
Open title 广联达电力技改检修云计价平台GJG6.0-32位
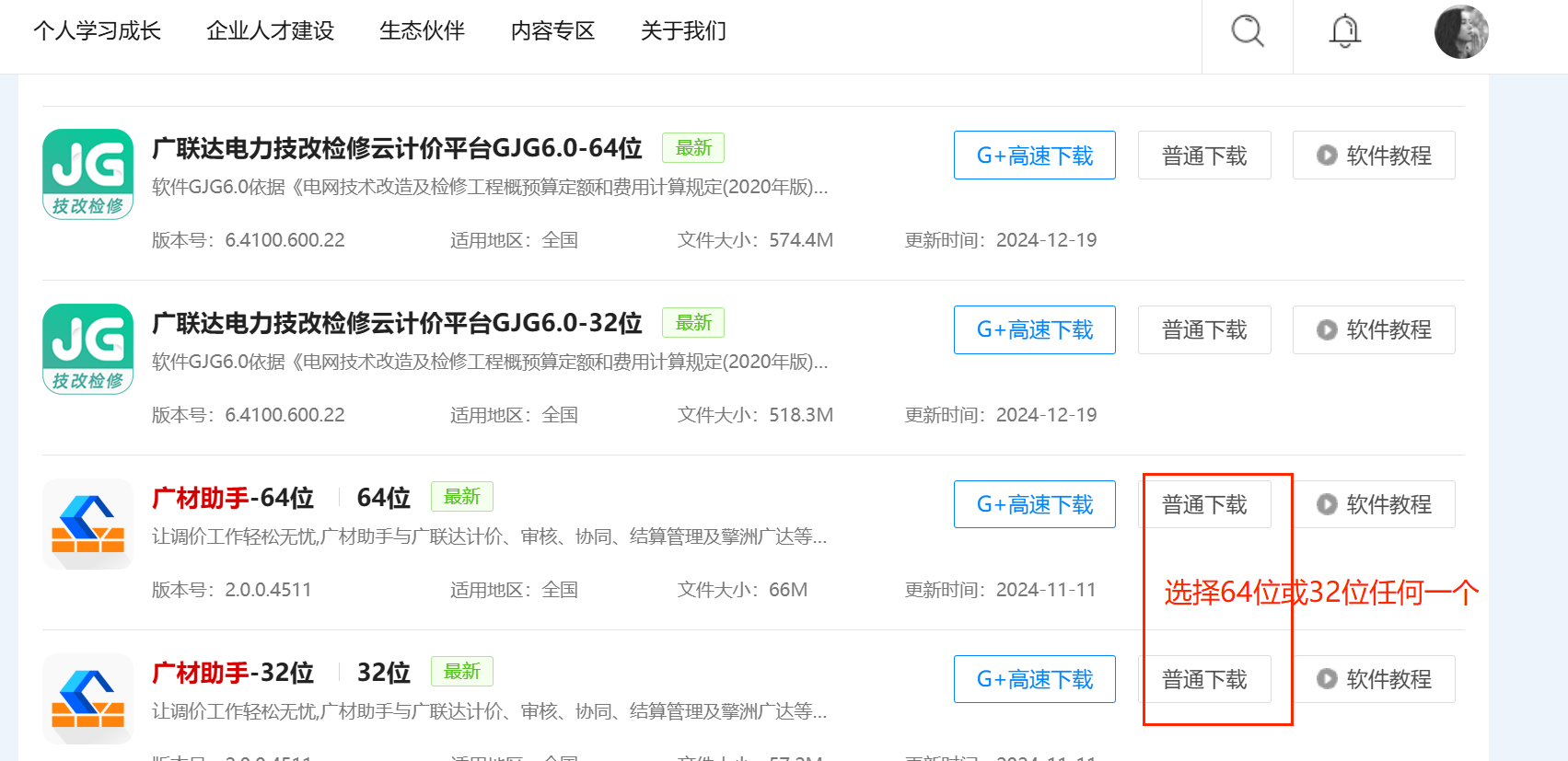[x=397, y=323]
